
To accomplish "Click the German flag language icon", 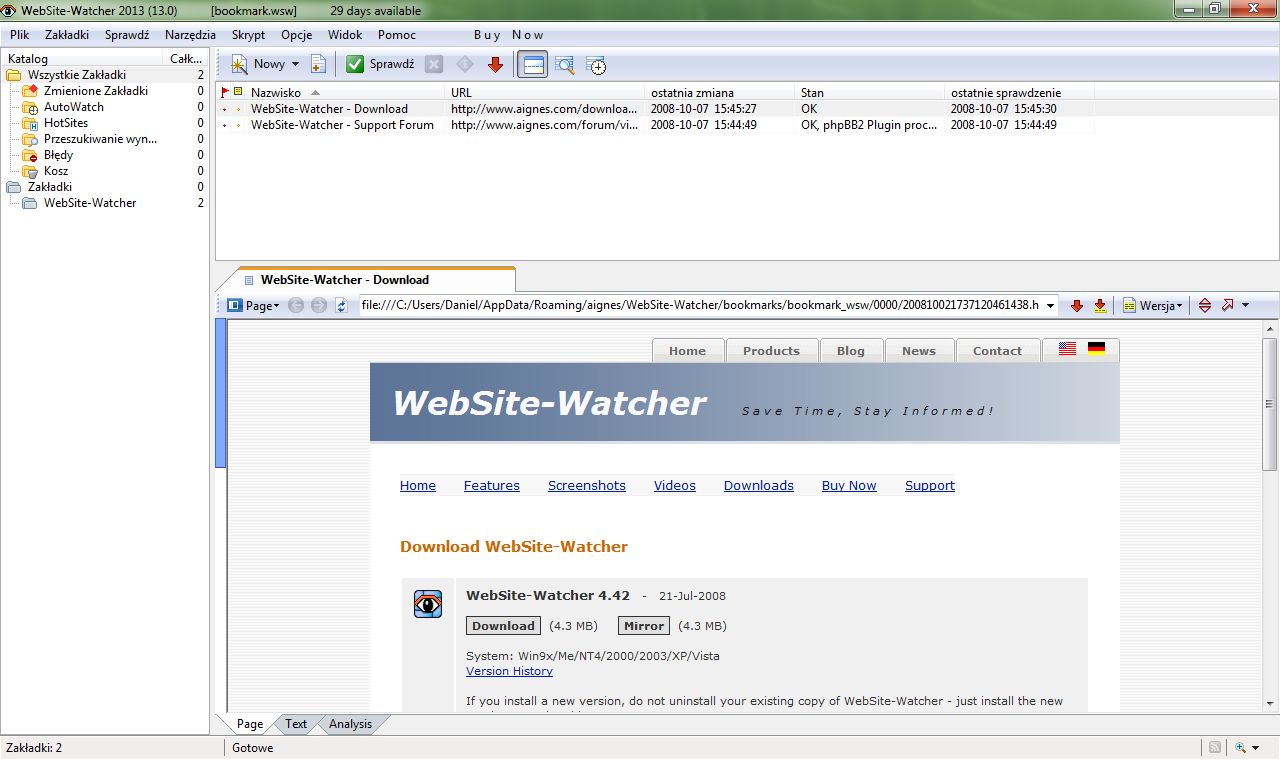I will pyautogui.click(x=1096, y=349).
